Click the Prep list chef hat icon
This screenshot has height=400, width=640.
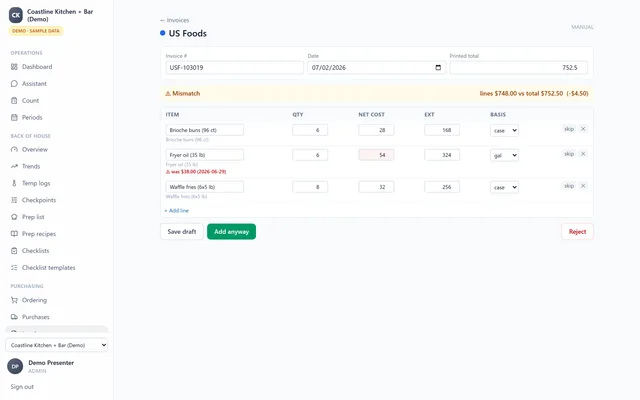pos(14,217)
